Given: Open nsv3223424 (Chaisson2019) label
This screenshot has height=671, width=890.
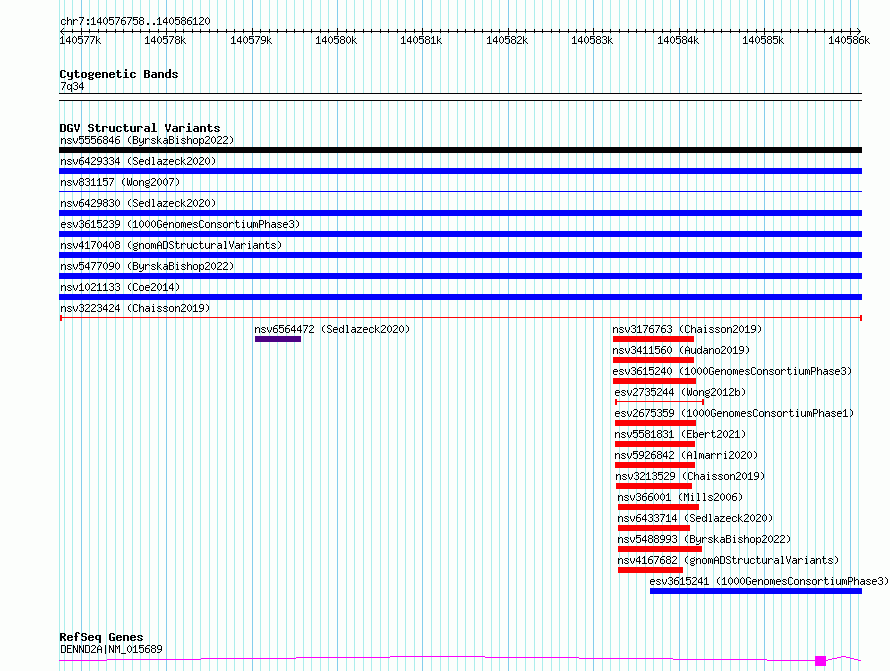Looking at the screenshot, I should [135, 308].
